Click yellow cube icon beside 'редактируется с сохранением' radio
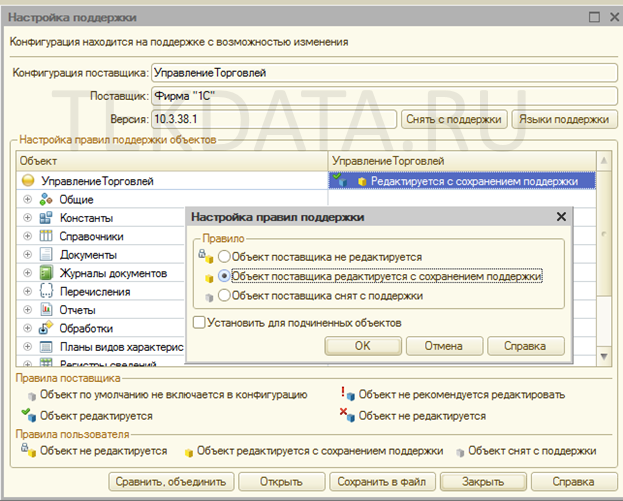The image size is (623, 501). tap(209, 278)
